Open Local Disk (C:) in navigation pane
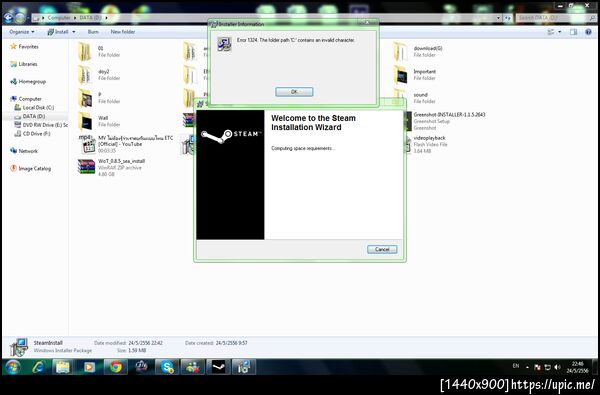600x395 pixels. coord(34,108)
